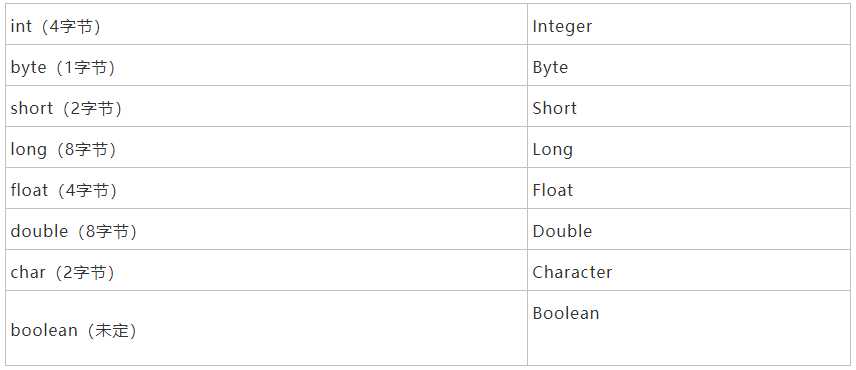856x370 pixels.
Task: Click the char (2字节) cell
Action: tap(266, 270)
